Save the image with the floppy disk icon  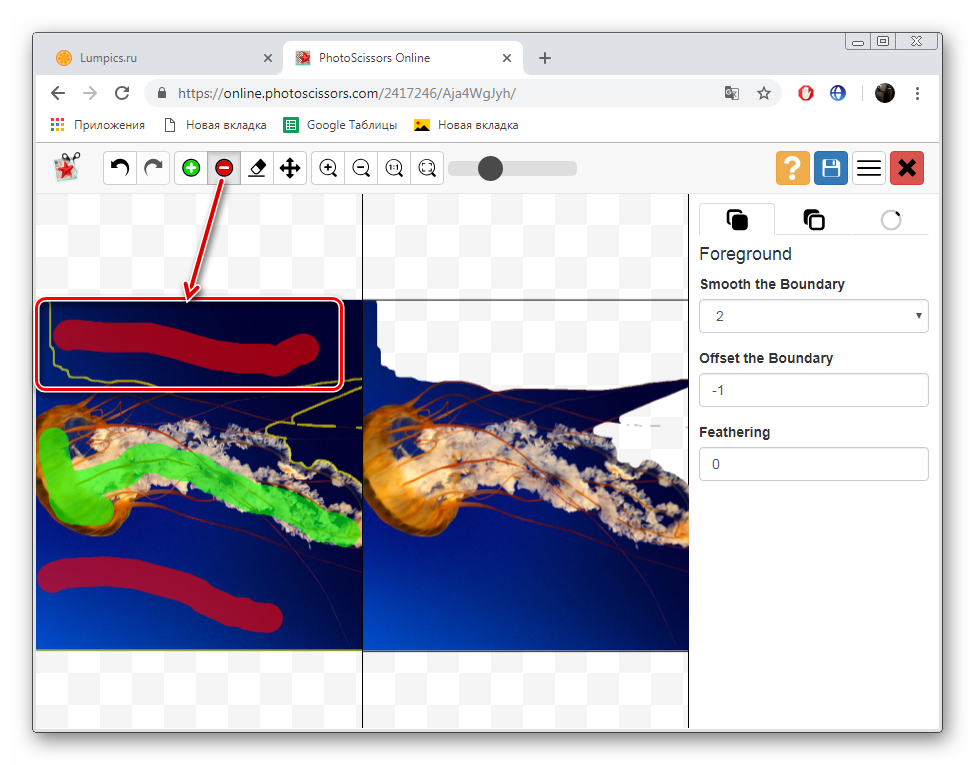[x=830, y=168]
